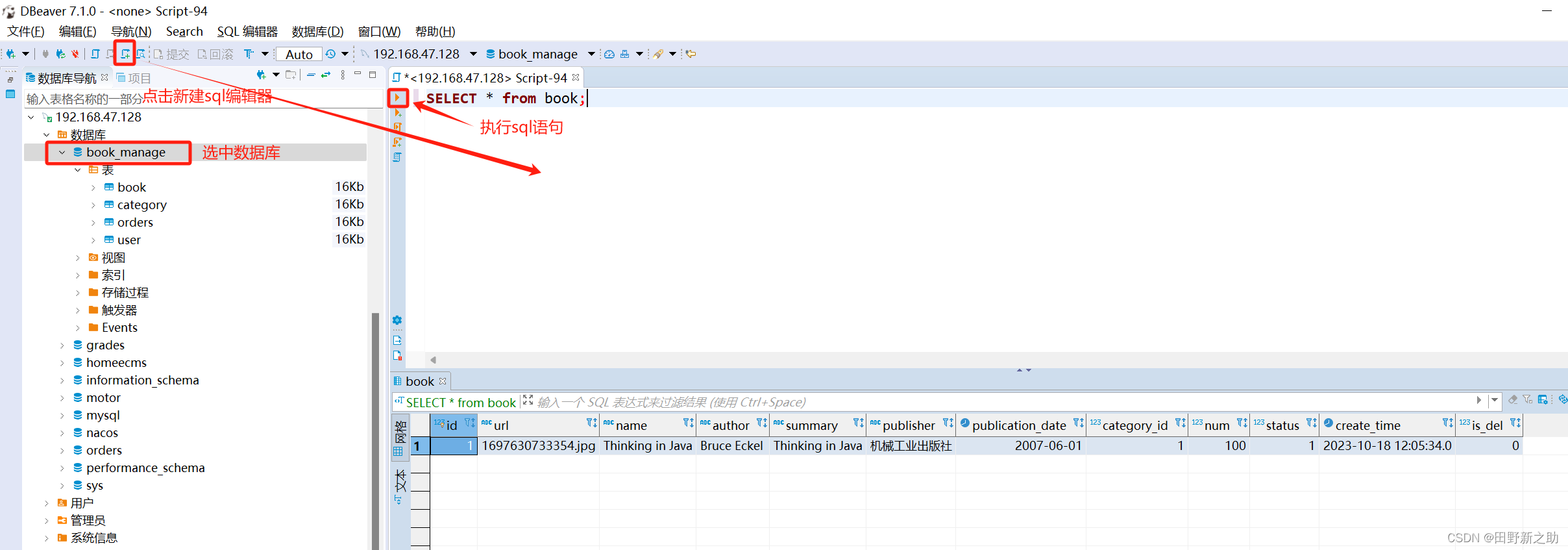Select the Script-94 editor tab
Viewport: 1568px width, 550px height.
coord(485,78)
